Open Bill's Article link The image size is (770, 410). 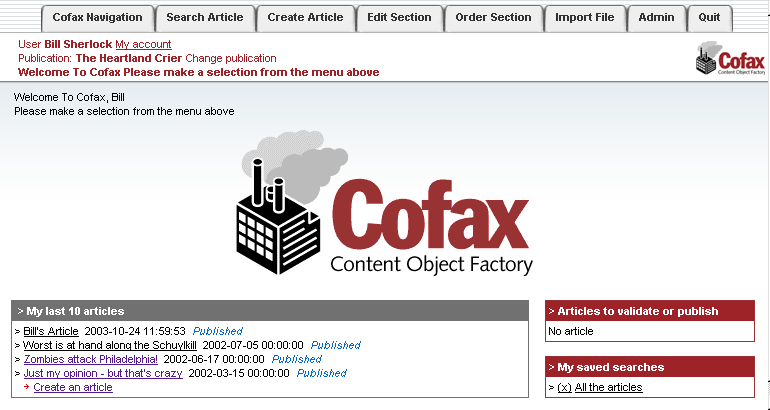(x=51, y=331)
